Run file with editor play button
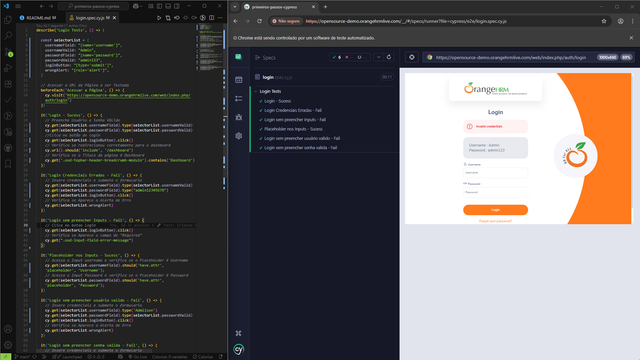This screenshot has width=640, height=360. (x=159, y=18)
